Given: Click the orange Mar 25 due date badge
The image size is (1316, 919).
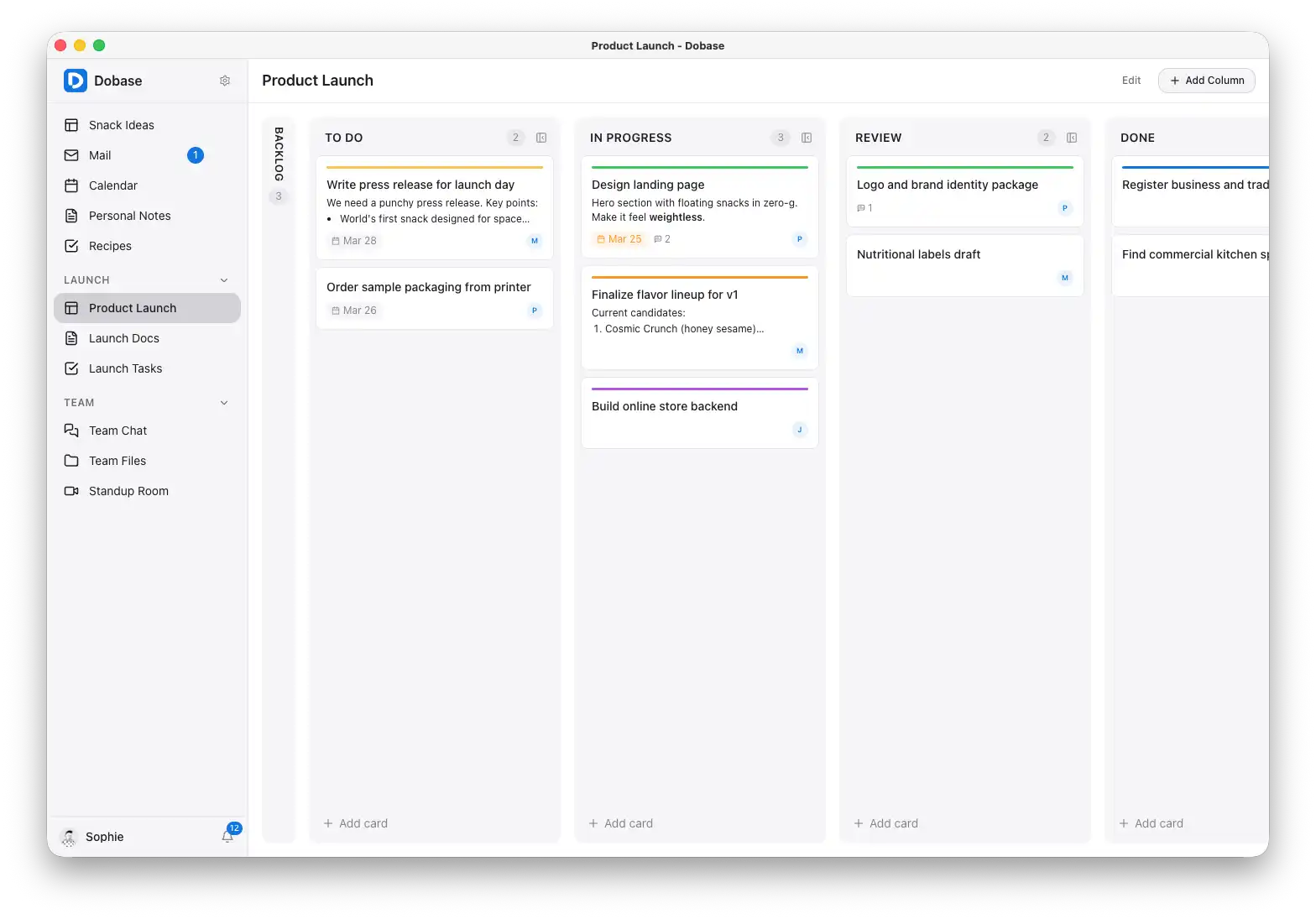Looking at the screenshot, I should pos(619,239).
